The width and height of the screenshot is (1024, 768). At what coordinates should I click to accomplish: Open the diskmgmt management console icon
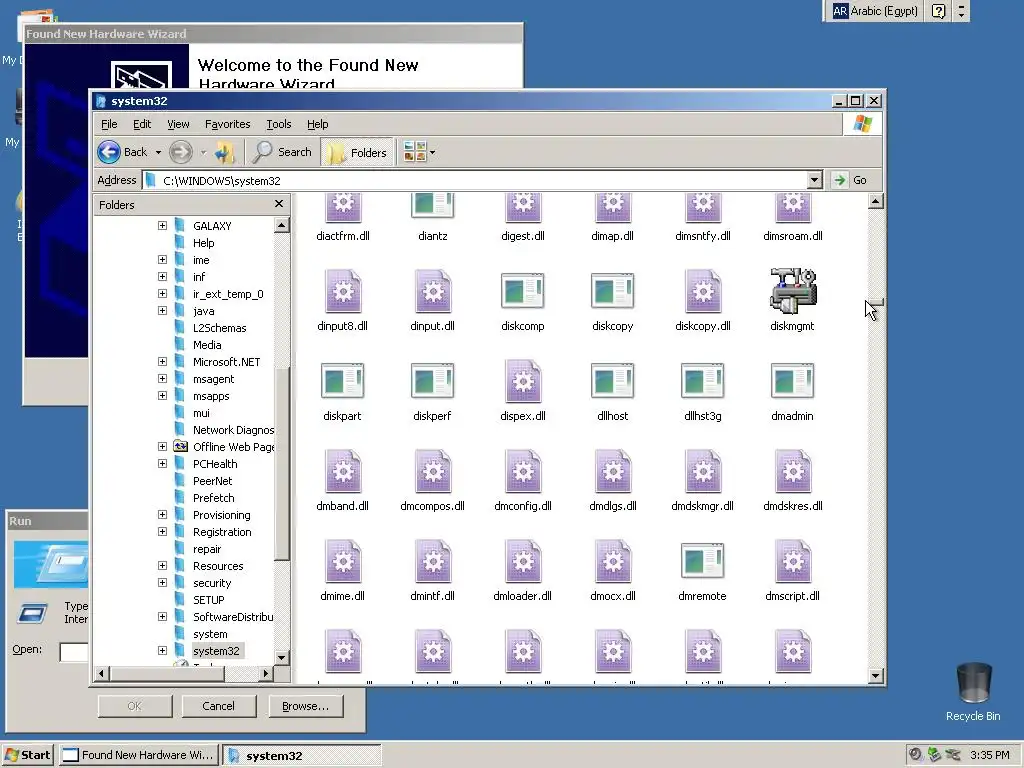[792, 291]
